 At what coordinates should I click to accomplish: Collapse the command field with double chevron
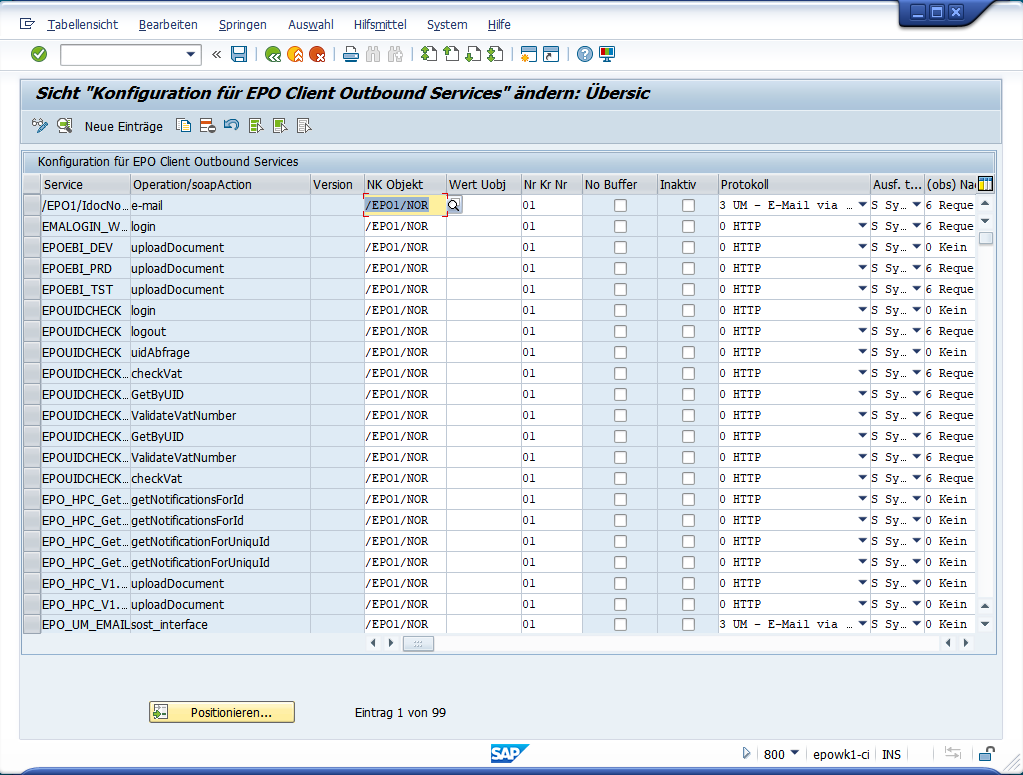point(217,55)
